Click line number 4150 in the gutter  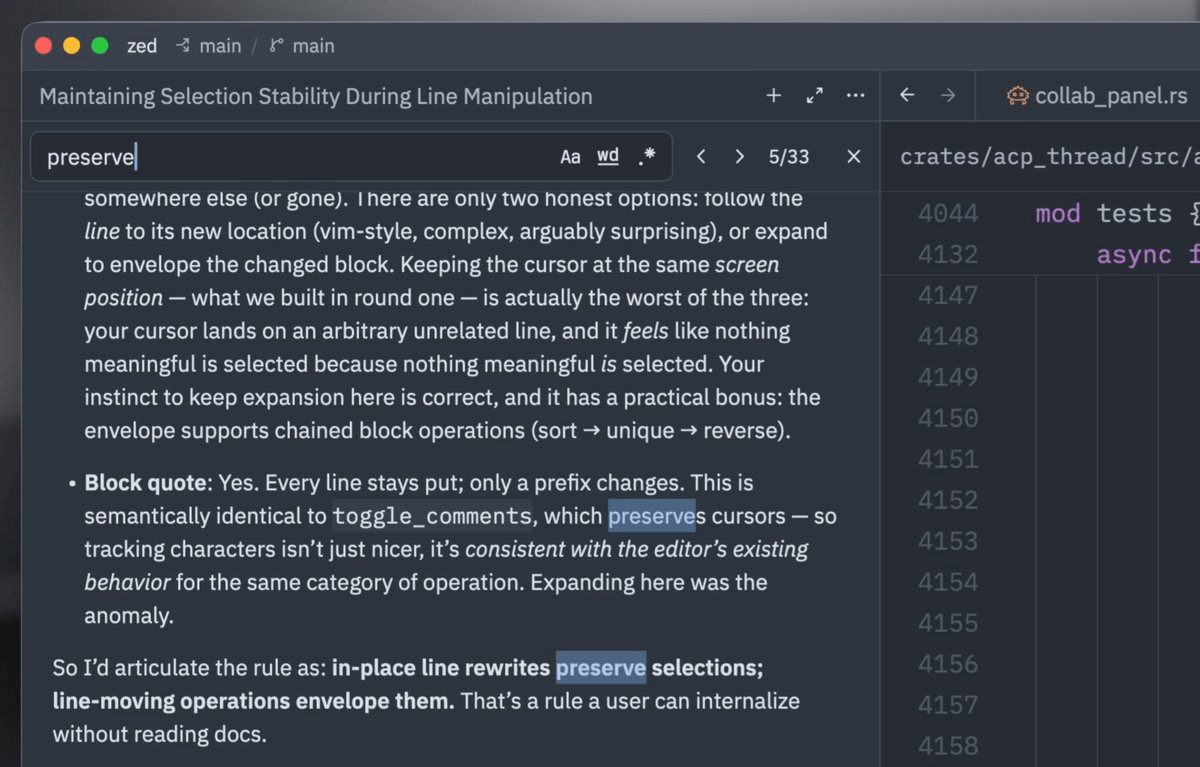pos(947,418)
